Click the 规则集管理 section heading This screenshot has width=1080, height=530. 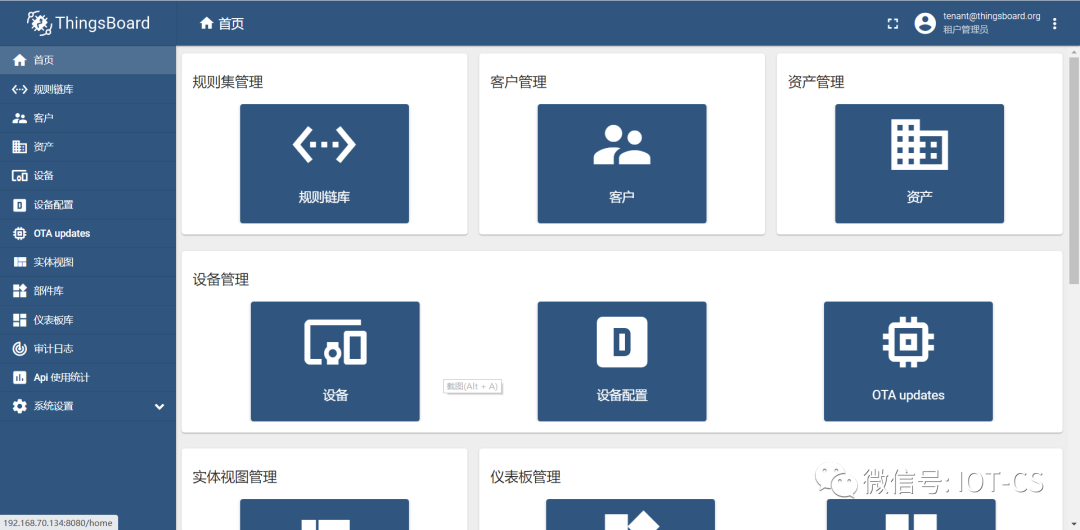[x=228, y=83]
